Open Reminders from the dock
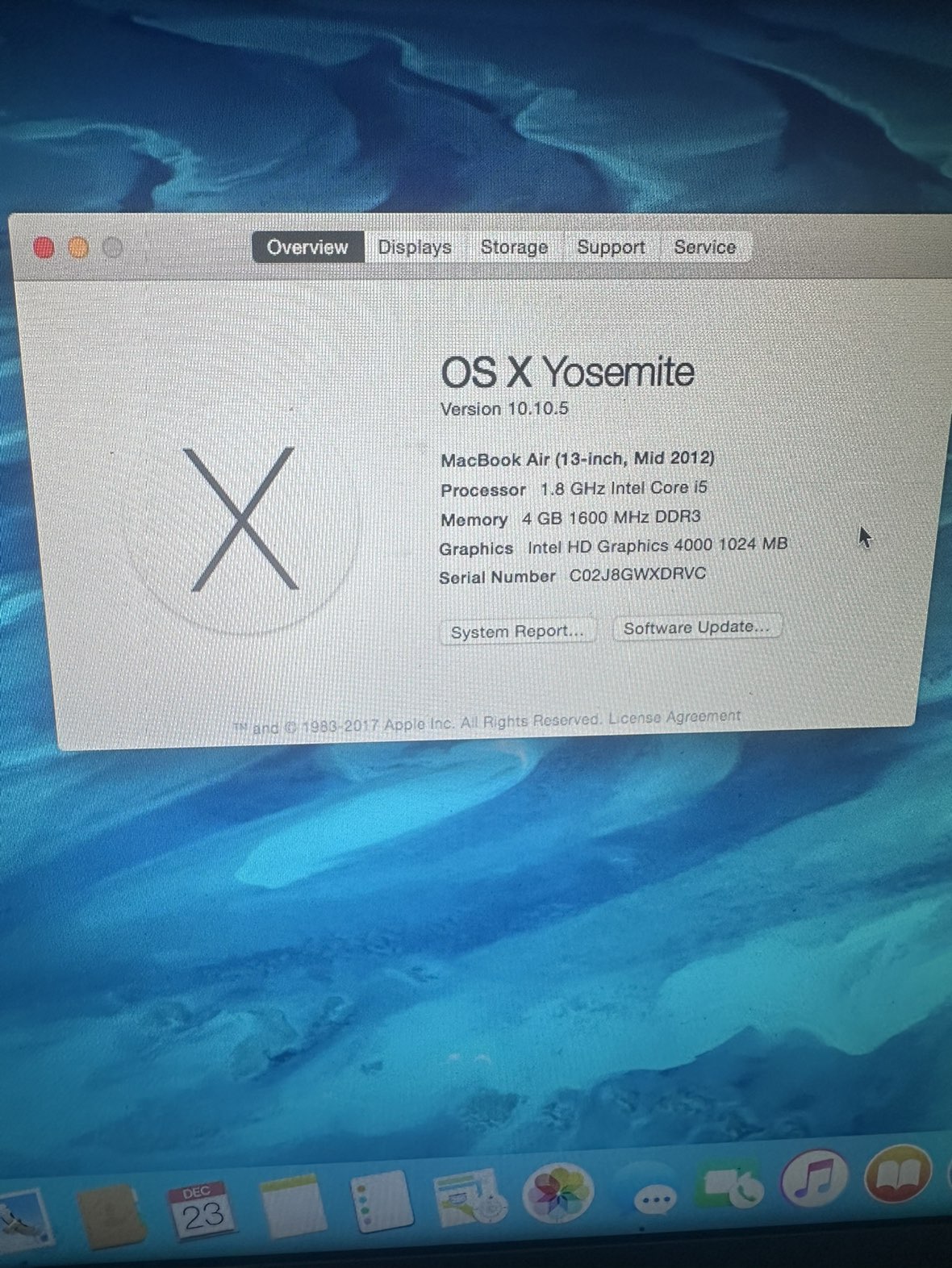Screen dimensions: 952x1268 pos(382,1201)
